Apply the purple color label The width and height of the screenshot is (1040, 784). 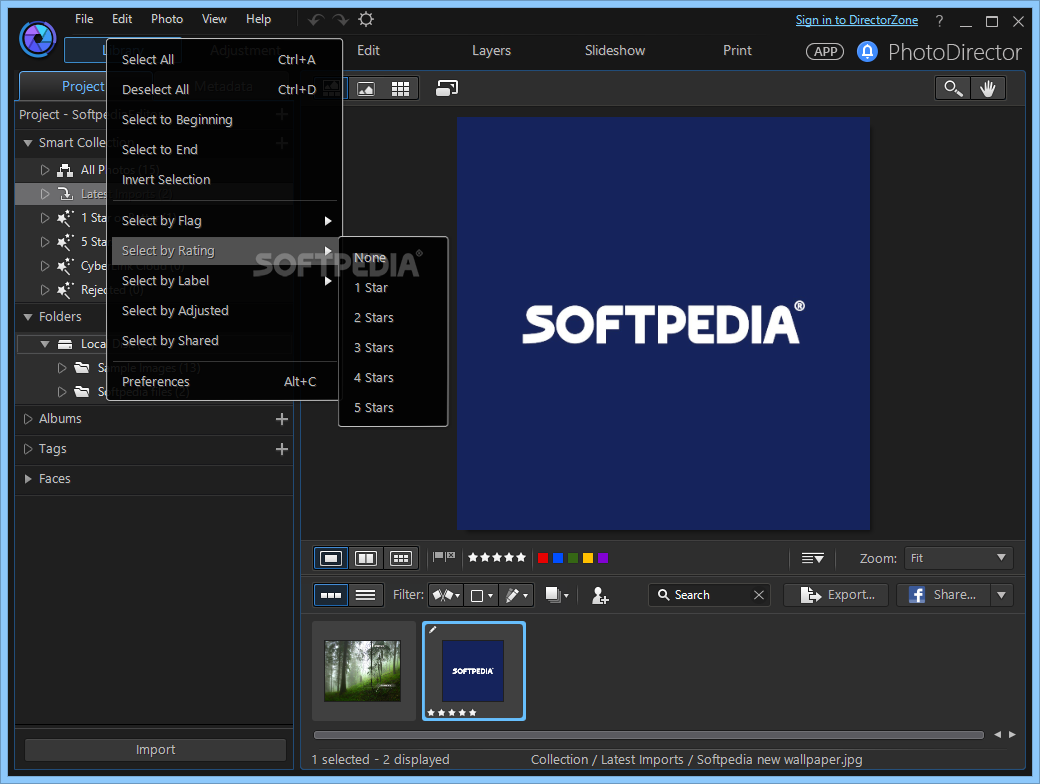click(x=603, y=558)
